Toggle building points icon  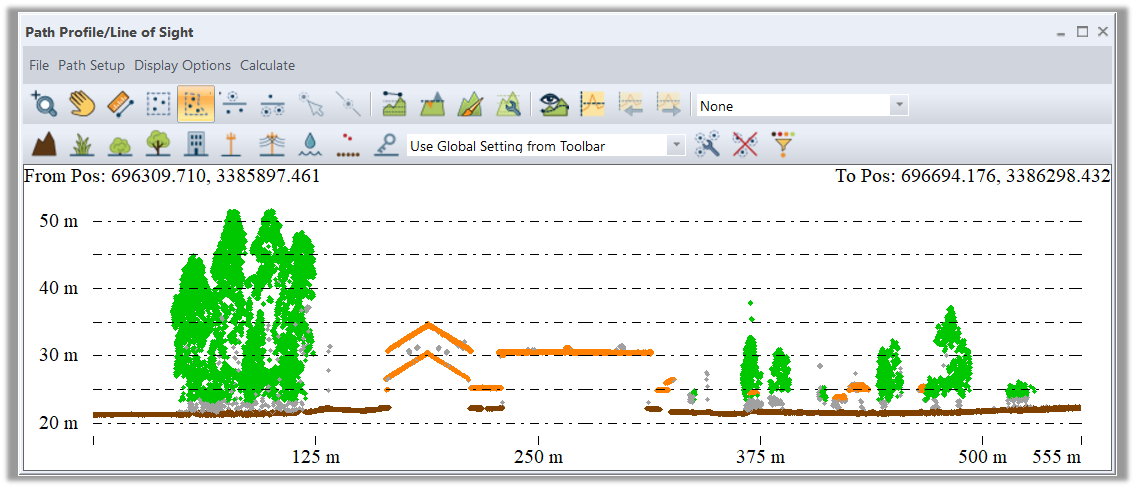pyautogui.click(x=196, y=144)
